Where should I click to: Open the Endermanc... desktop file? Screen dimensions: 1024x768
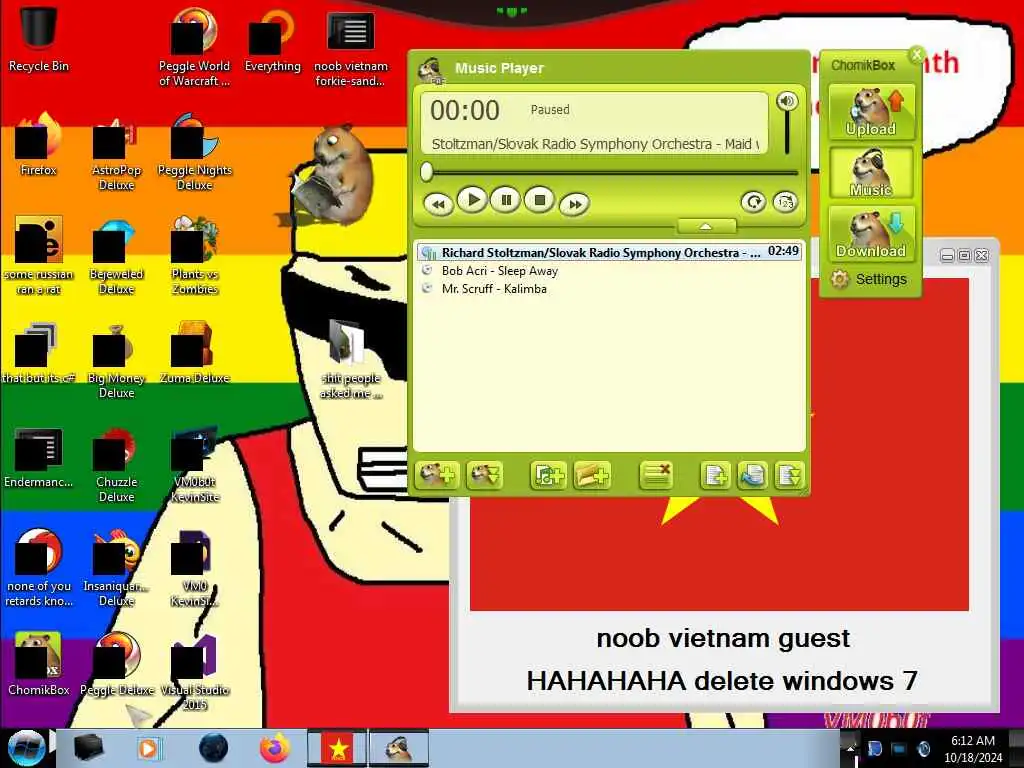[x=39, y=457]
